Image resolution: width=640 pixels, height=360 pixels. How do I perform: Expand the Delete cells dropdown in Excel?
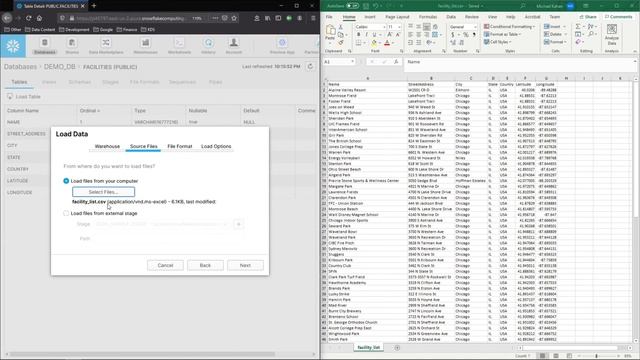click(x=565, y=34)
